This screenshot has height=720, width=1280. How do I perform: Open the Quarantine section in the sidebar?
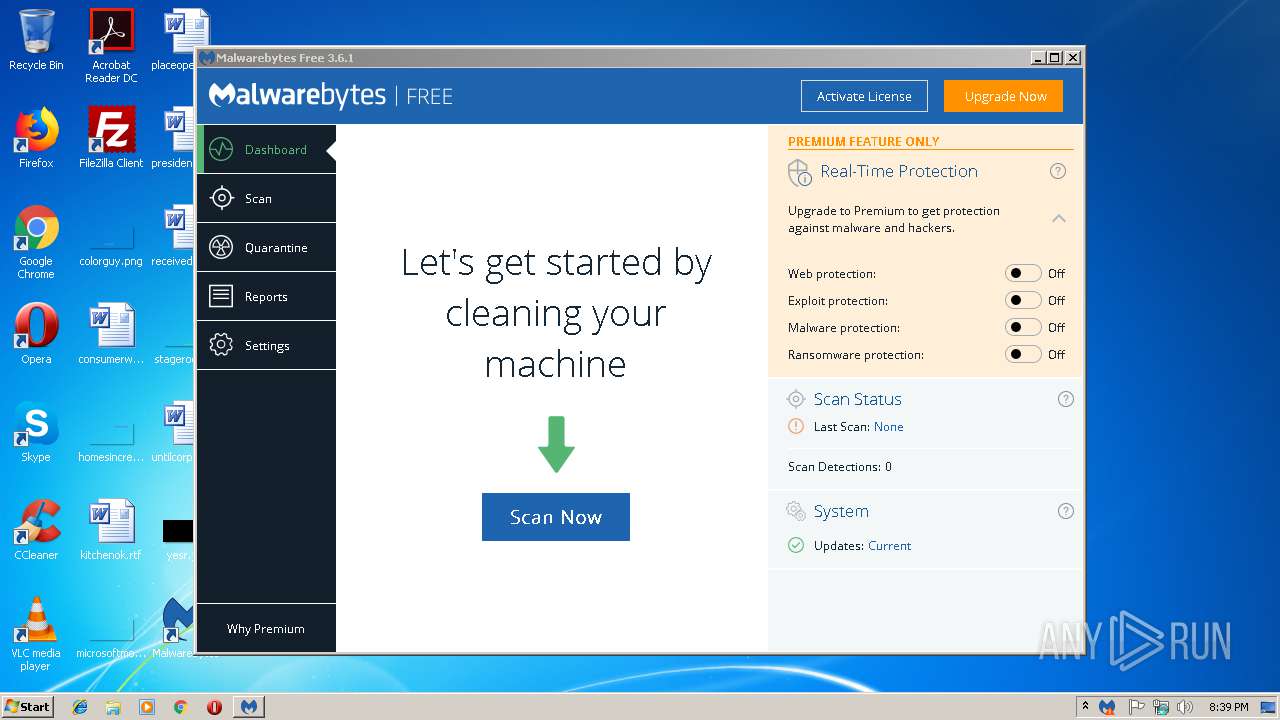(266, 248)
